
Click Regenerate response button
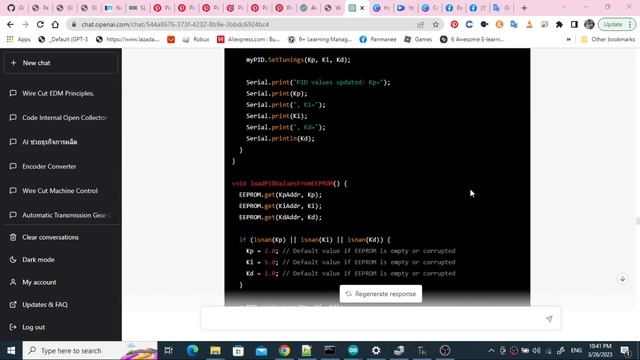(381, 294)
